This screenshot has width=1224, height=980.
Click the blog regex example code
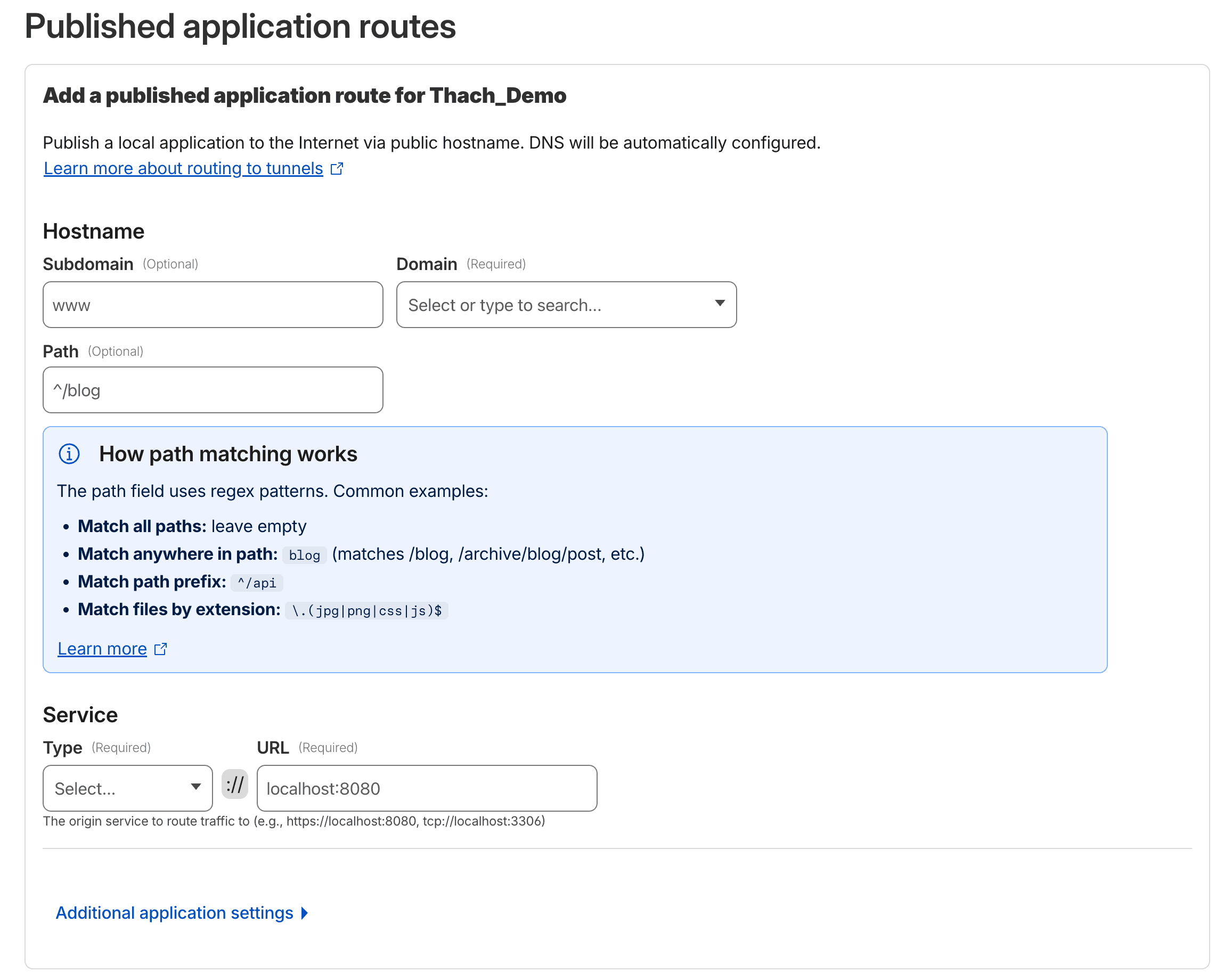304,556
